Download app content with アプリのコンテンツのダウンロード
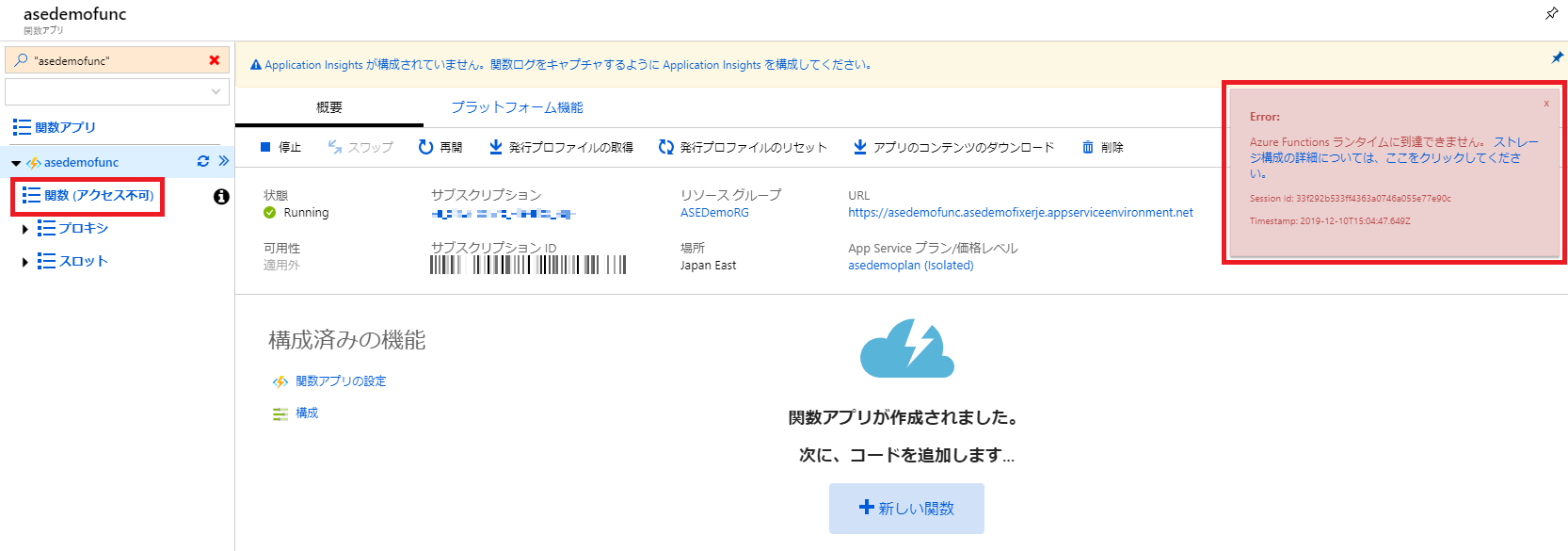The image size is (1568, 551). point(953,147)
